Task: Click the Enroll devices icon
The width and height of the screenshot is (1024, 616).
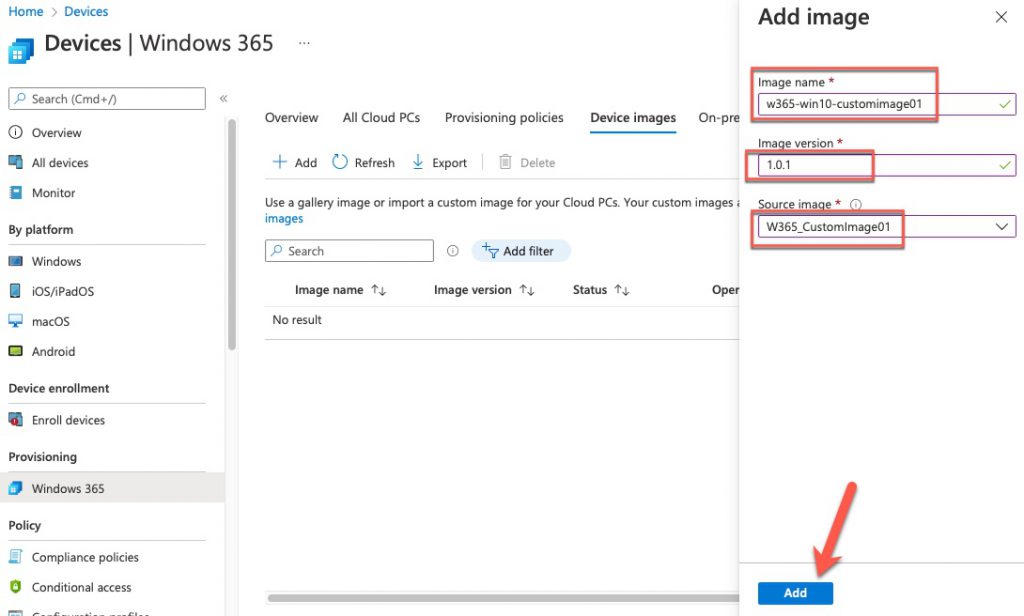Action: 15,419
